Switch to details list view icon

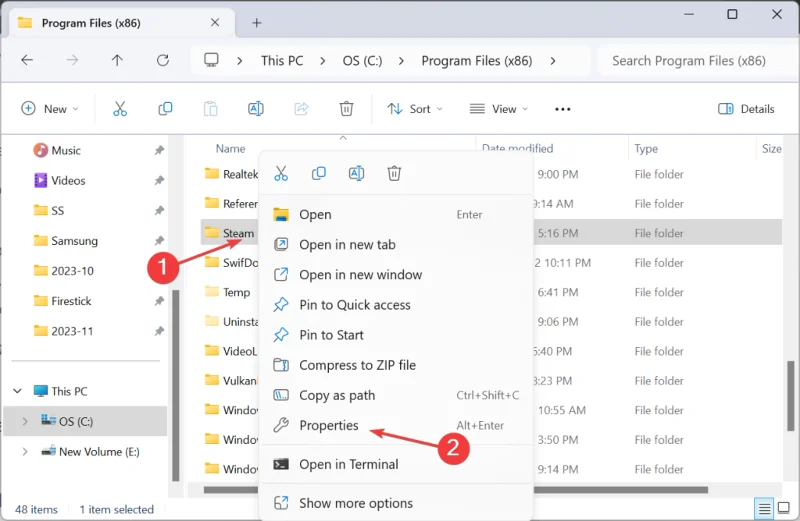[x=764, y=508]
